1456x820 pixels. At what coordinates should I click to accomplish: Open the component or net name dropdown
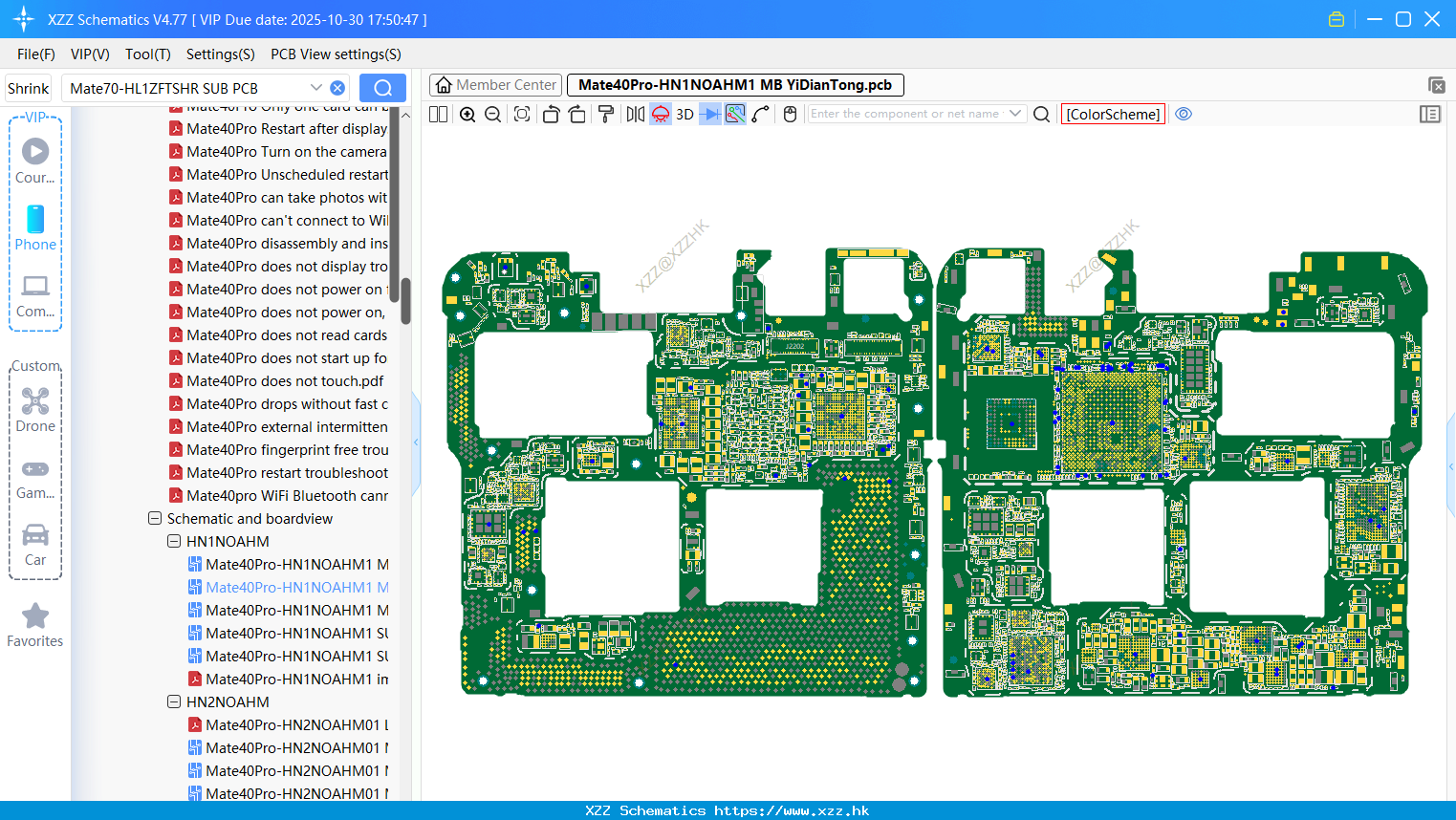point(1015,114)
